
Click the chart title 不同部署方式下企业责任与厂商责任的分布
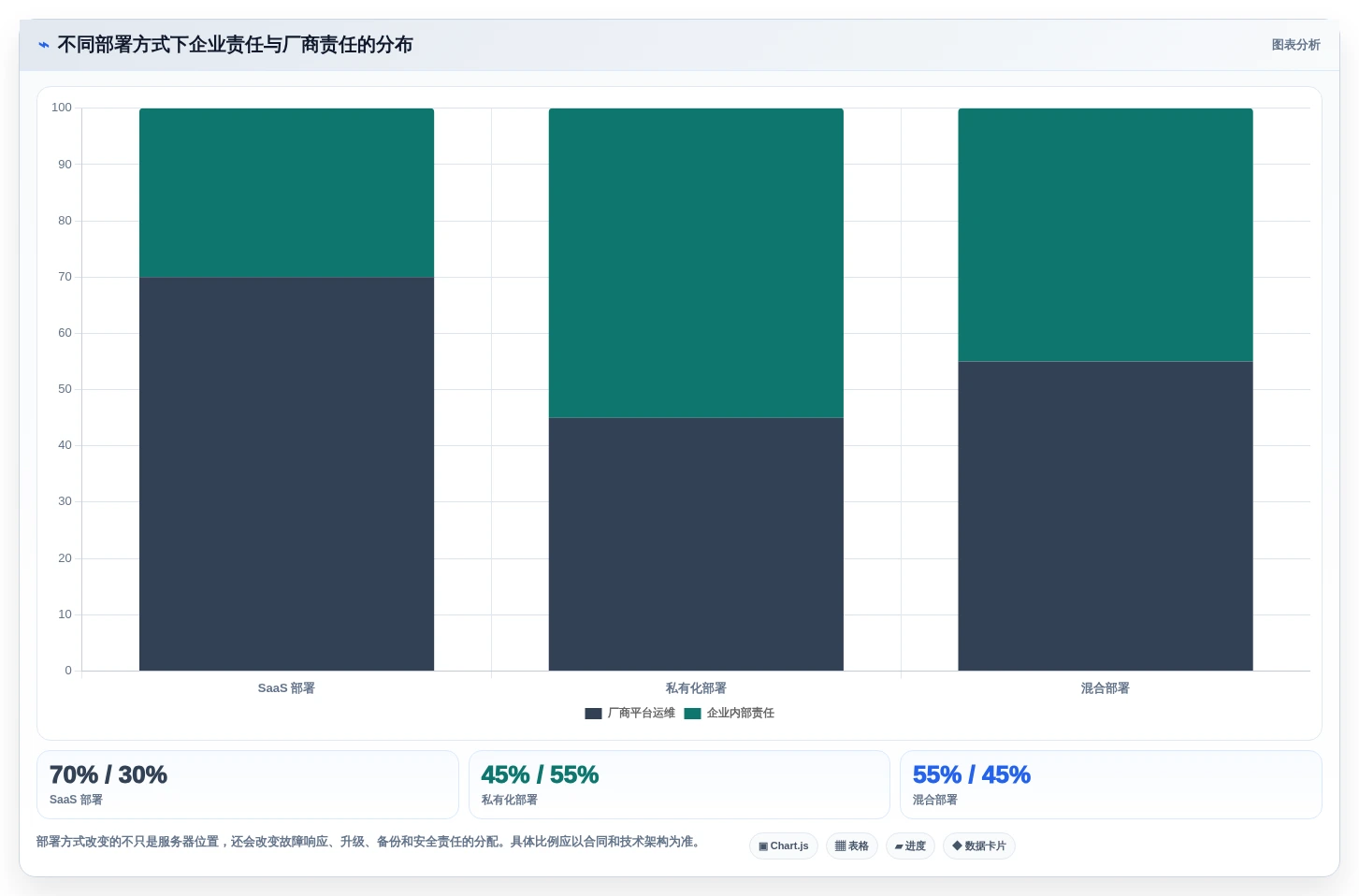tap(235, 45)
